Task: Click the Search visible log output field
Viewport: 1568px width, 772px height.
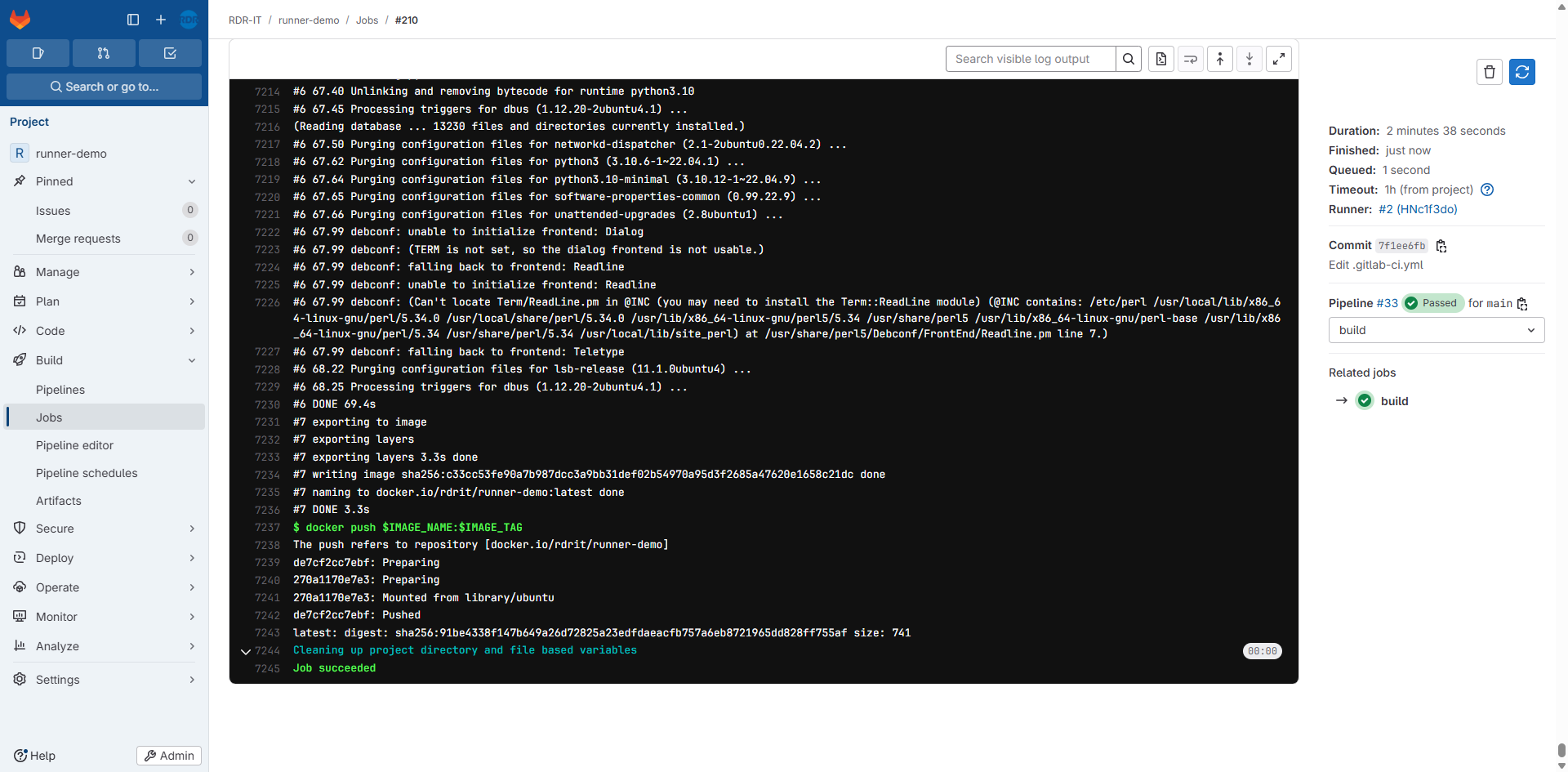Action: tap(1030, 59)
